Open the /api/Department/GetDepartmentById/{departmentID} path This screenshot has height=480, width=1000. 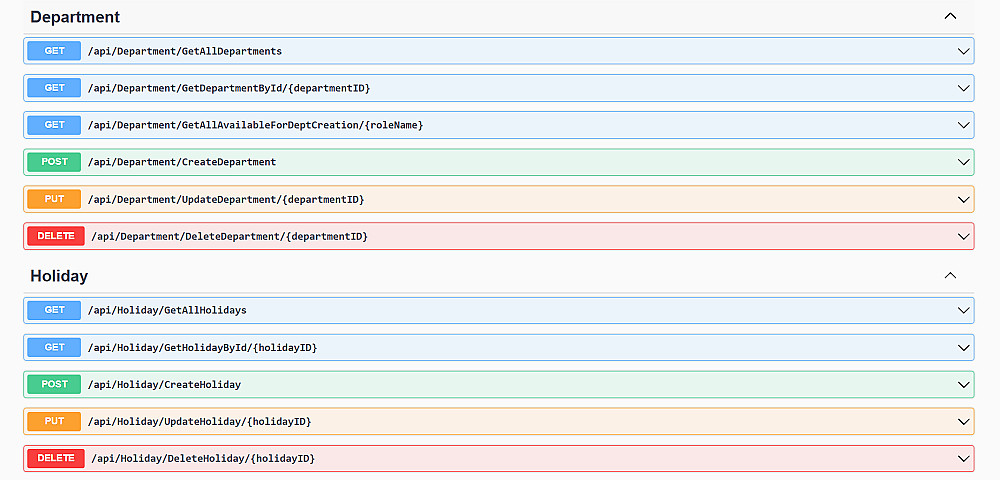click(229, 88)
